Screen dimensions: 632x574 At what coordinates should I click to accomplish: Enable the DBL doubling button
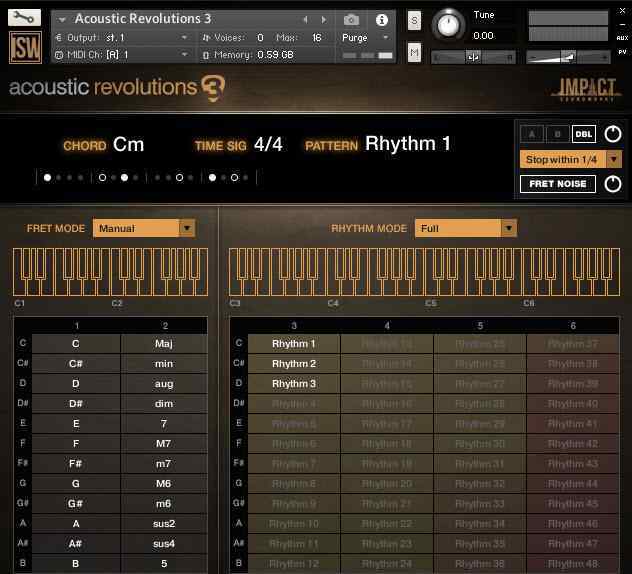[x=583, y=134]
